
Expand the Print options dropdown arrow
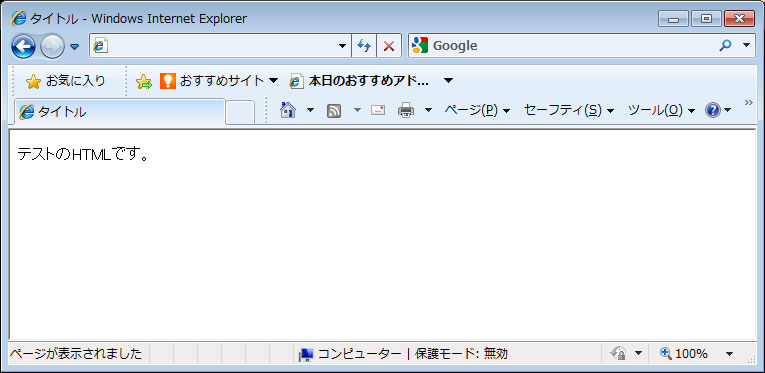[x=428, y=111]
